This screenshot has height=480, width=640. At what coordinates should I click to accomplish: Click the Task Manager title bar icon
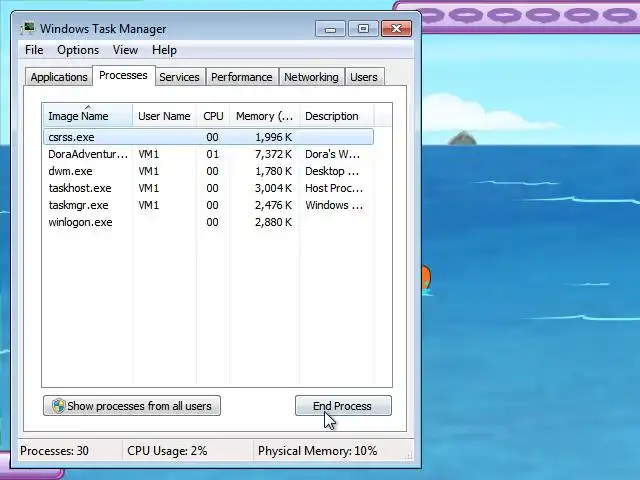click(x=27, y=29)
